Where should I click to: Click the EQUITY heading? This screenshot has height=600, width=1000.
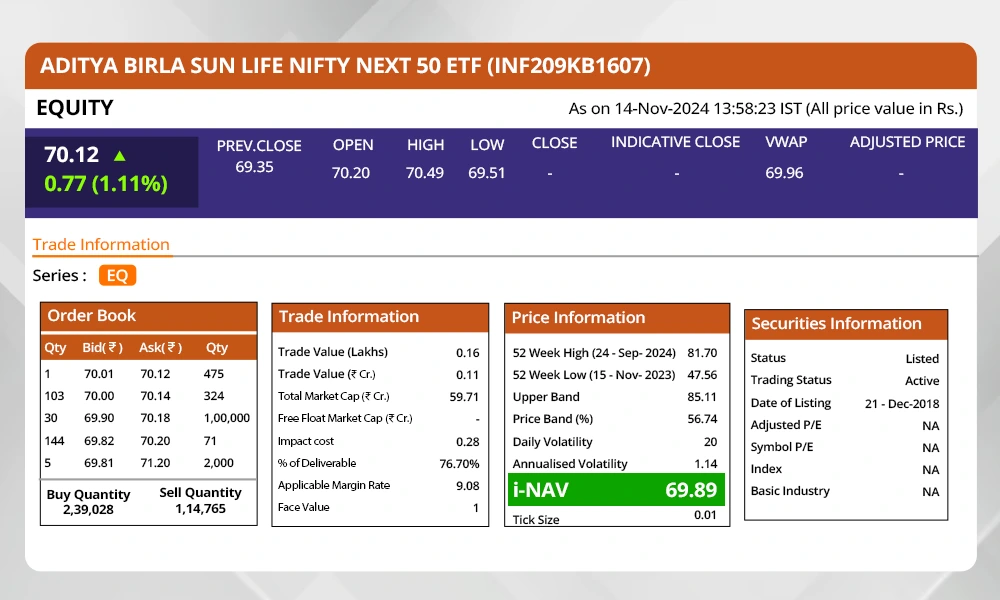pos(75,108)
